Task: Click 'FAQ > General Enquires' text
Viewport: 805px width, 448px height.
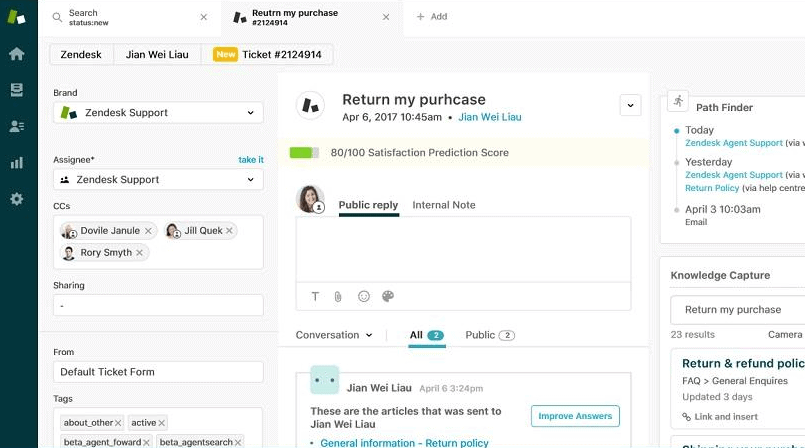Action: (x=735, y=381)
